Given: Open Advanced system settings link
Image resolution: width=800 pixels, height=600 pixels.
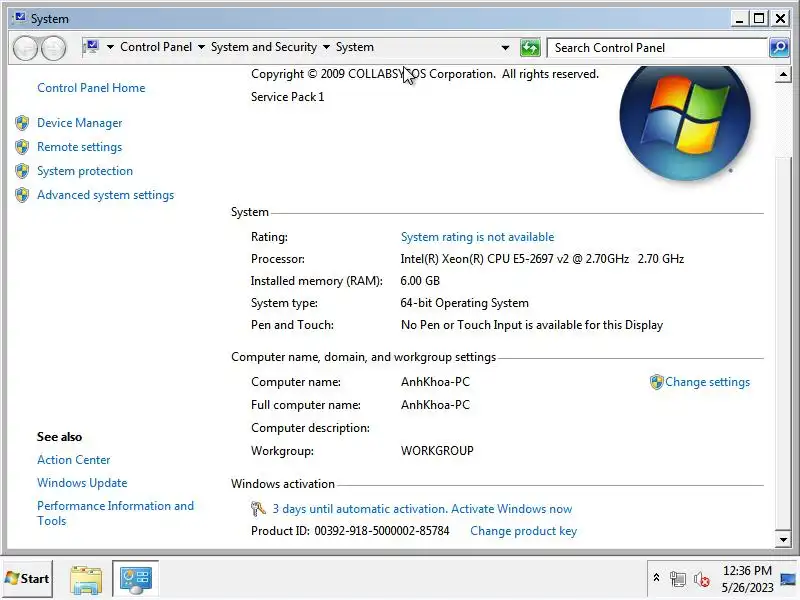Looking at the screenshot, I should (105, 195).
